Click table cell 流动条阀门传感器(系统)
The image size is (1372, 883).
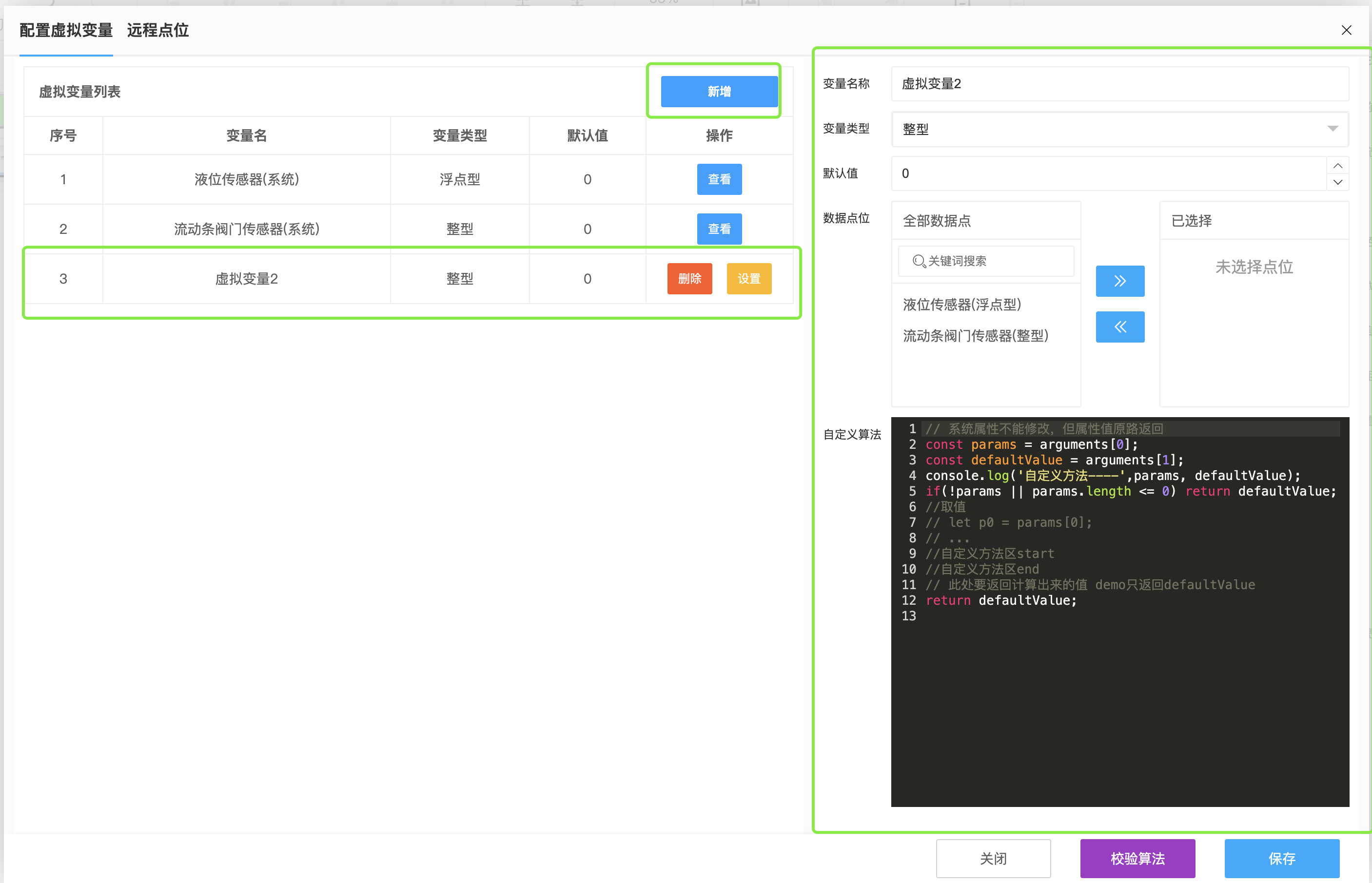[247, 230]
